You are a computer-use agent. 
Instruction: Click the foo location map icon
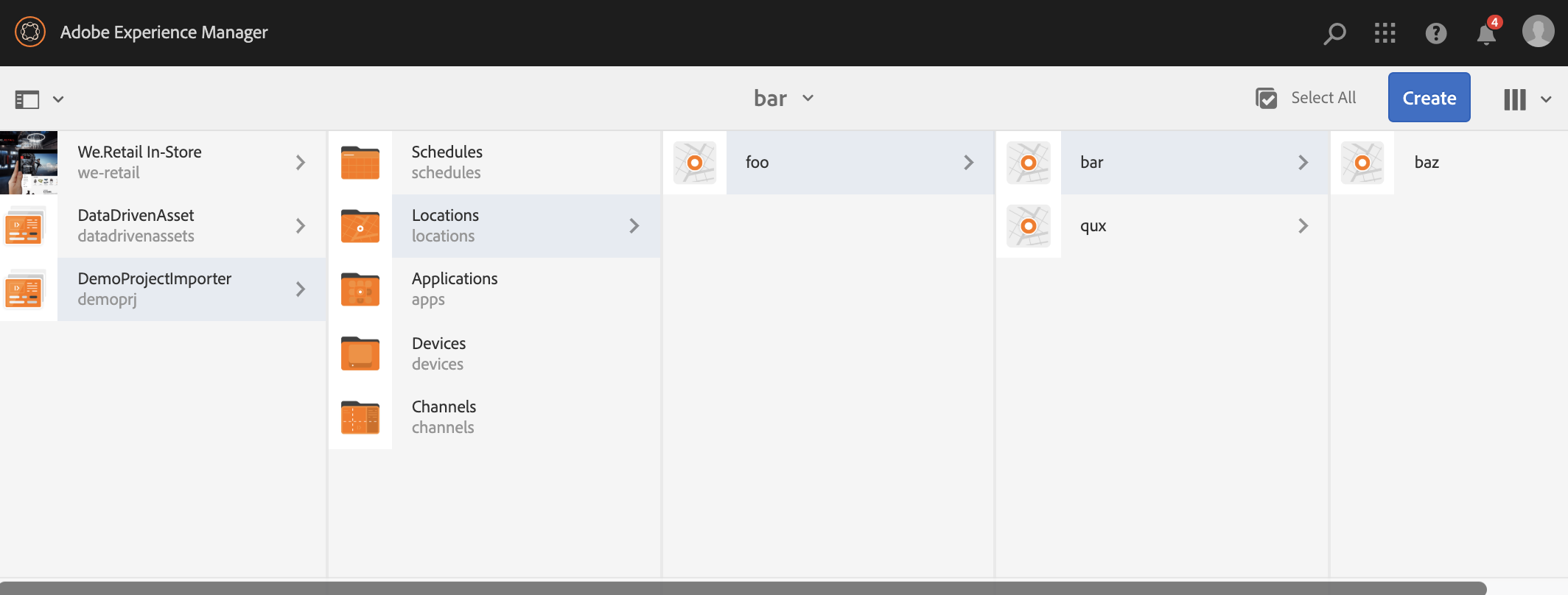pos(695,163)
